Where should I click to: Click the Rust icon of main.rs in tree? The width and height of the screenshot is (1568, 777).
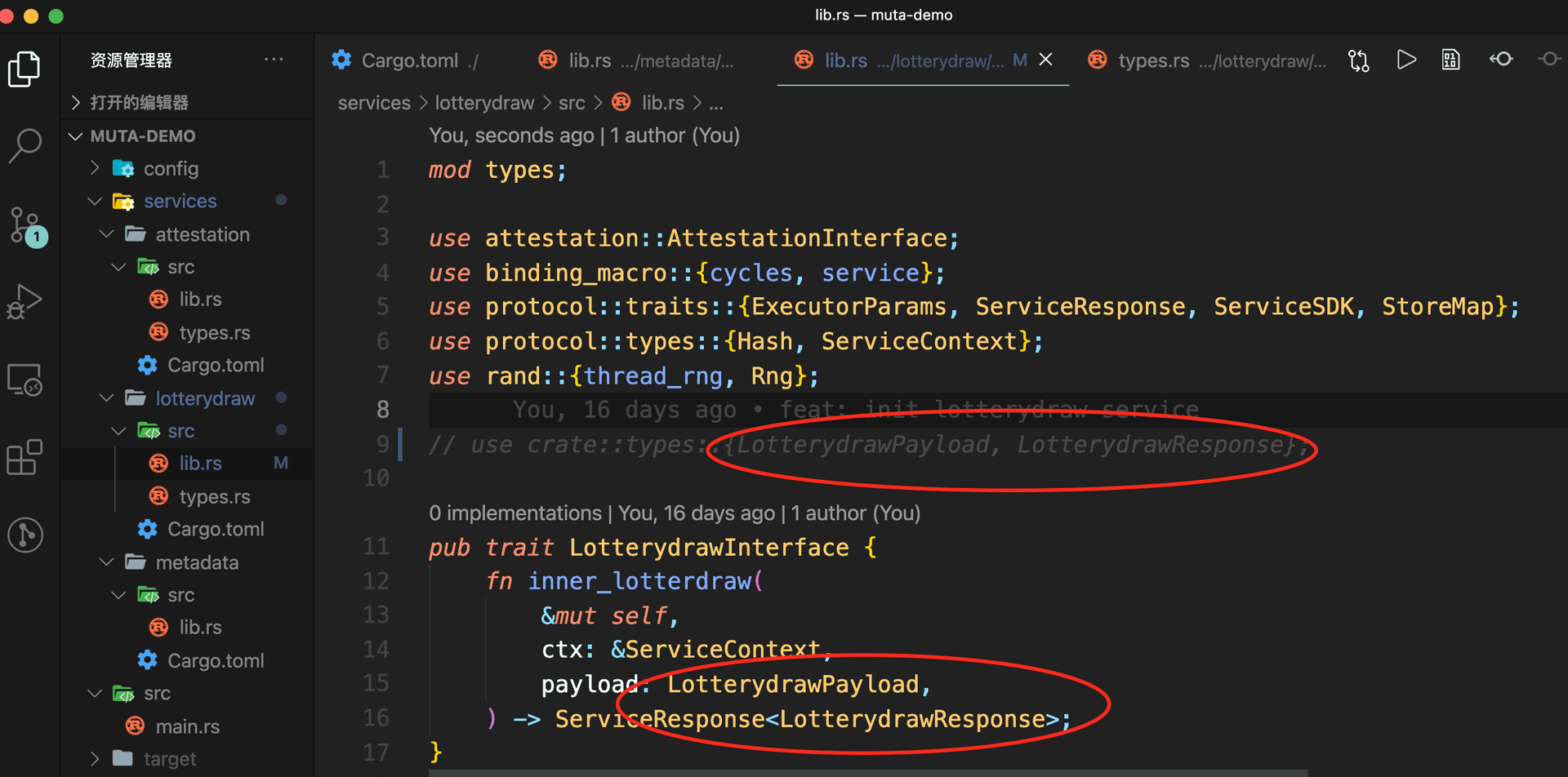[135, 726]
